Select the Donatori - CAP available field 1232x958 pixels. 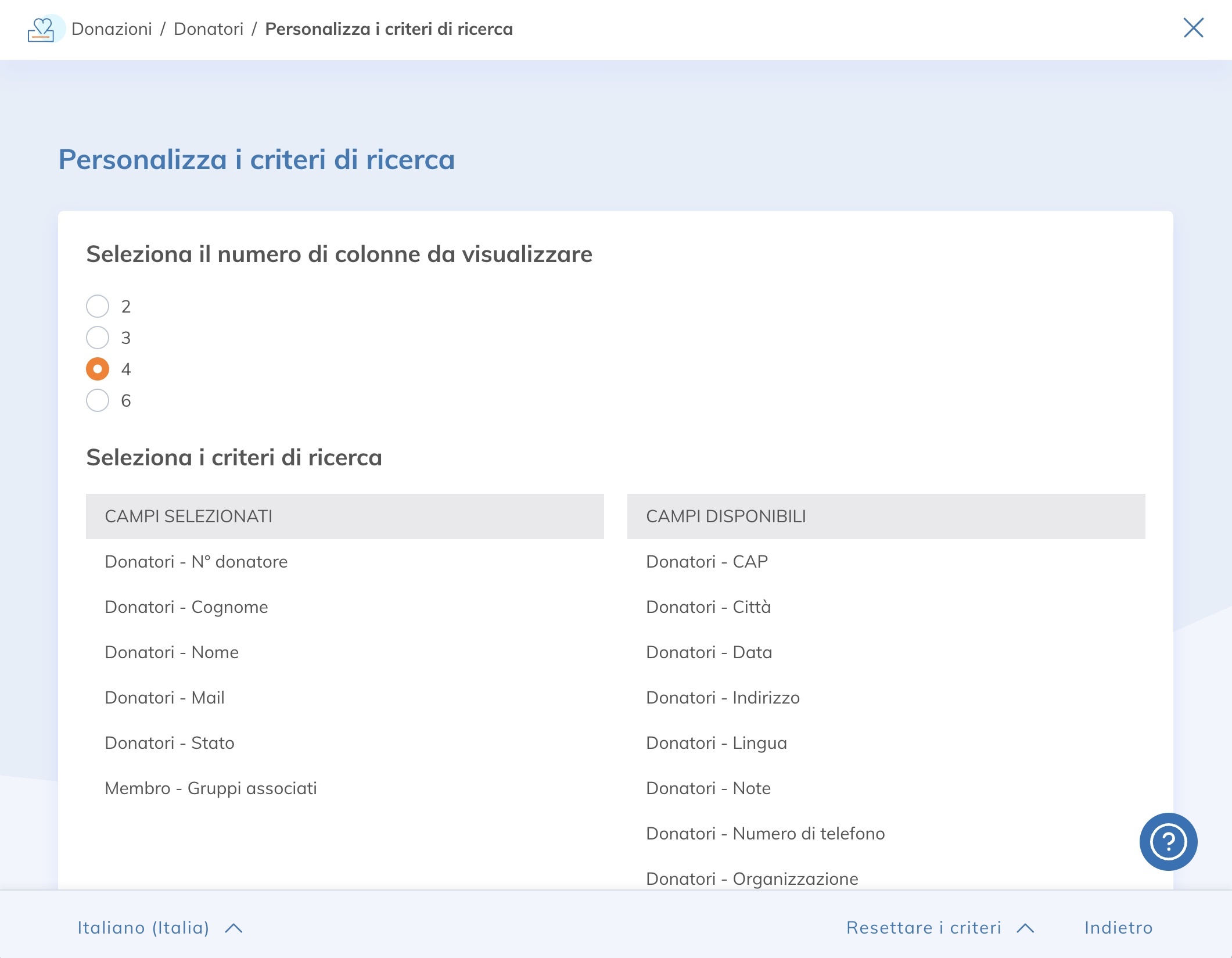tap(707, 561)
